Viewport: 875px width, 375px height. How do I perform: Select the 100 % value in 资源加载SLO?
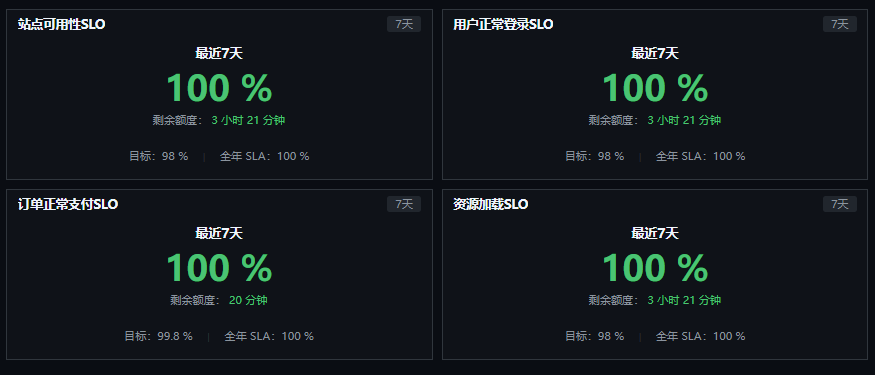(655, 268)
